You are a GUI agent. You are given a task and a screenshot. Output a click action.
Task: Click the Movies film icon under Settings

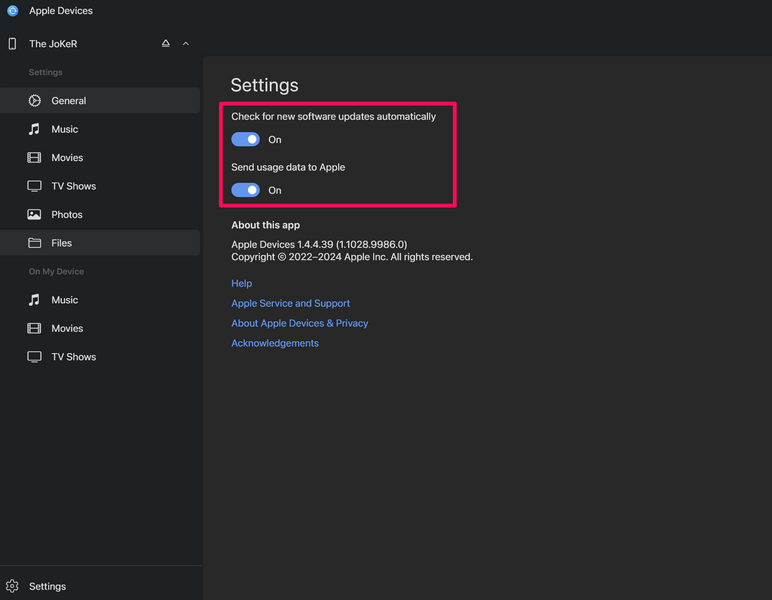pyautogui.click(x=34, y=158)
